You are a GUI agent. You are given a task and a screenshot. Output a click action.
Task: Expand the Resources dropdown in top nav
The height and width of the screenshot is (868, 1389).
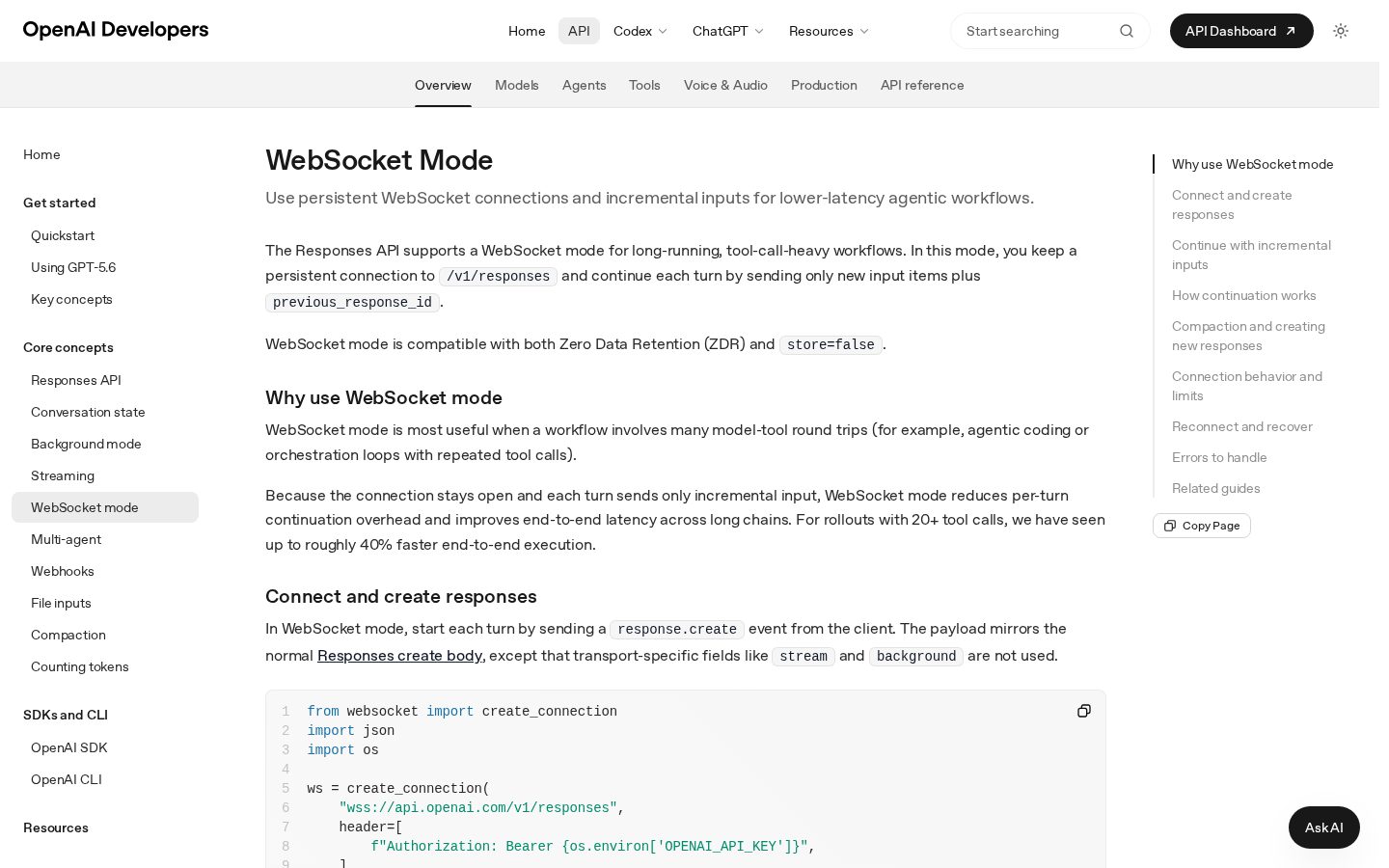(x=829, y=31)
